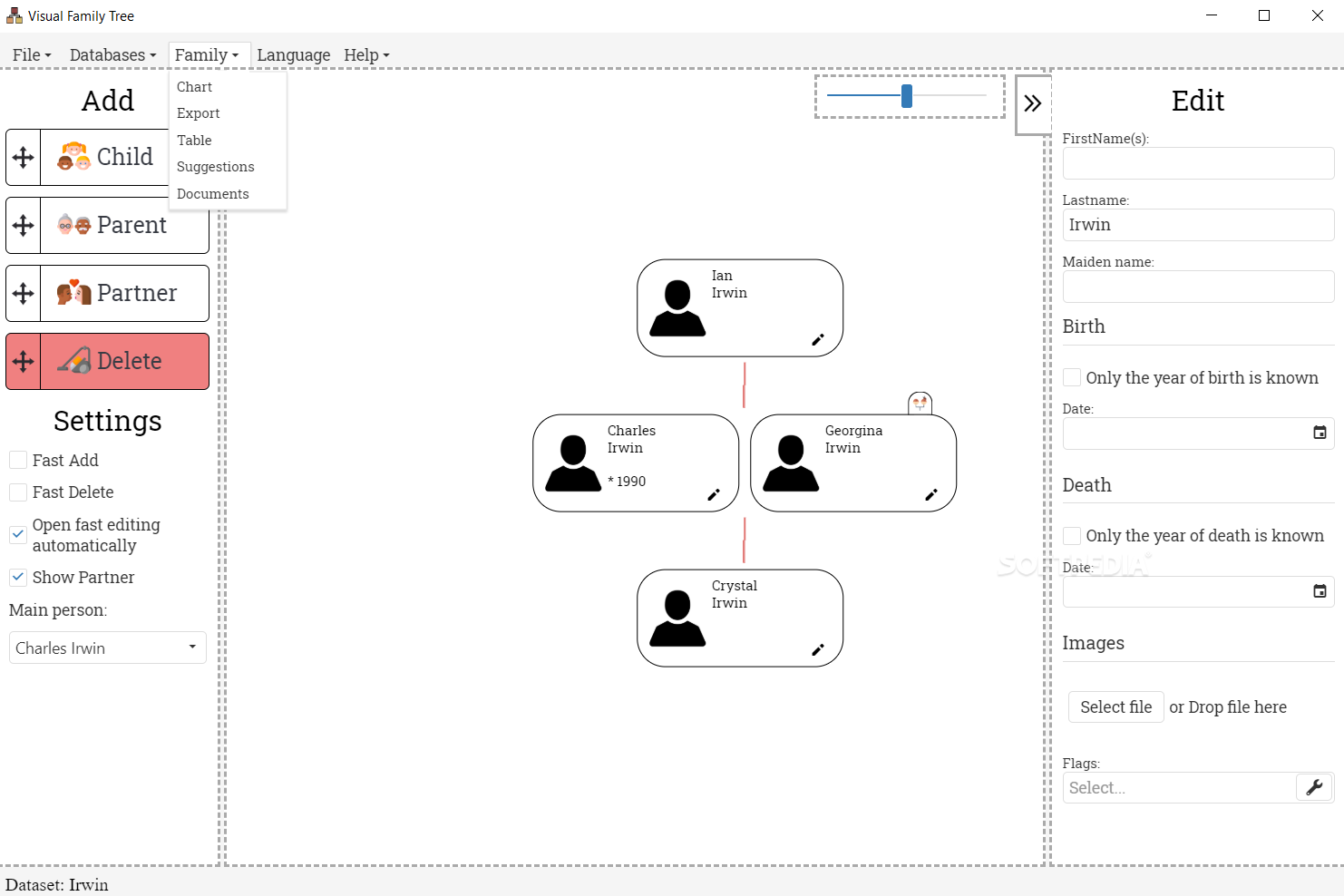Screen dimensions: 1344x896
Task: Click the Visual Family Tree app icon
Action: click(x=15, y=15)
